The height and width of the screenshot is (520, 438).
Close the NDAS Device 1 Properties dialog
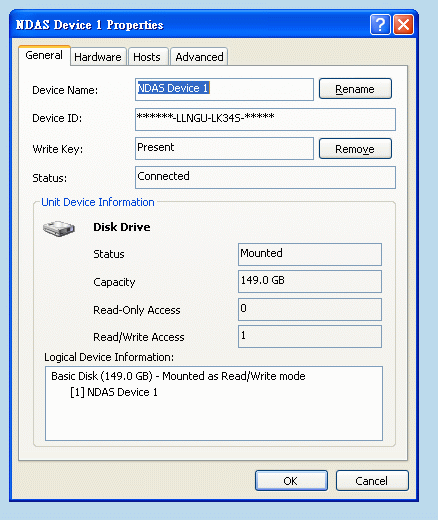(403, 25)
